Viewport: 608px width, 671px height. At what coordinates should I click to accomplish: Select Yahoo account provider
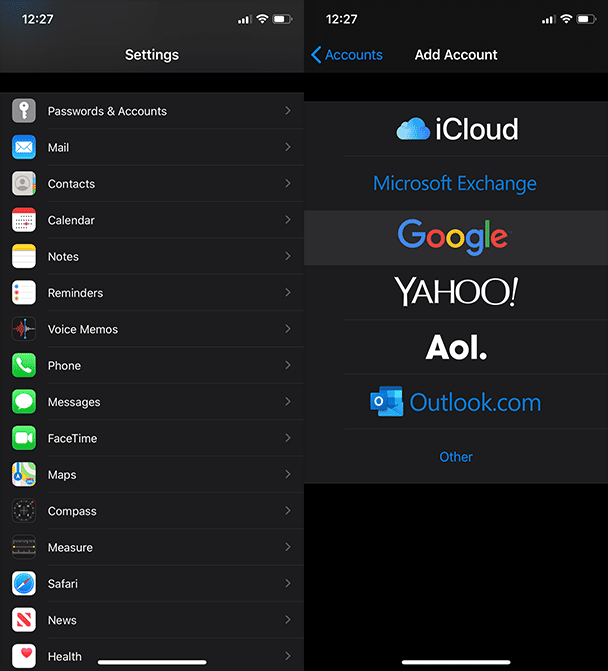[456, 292]
